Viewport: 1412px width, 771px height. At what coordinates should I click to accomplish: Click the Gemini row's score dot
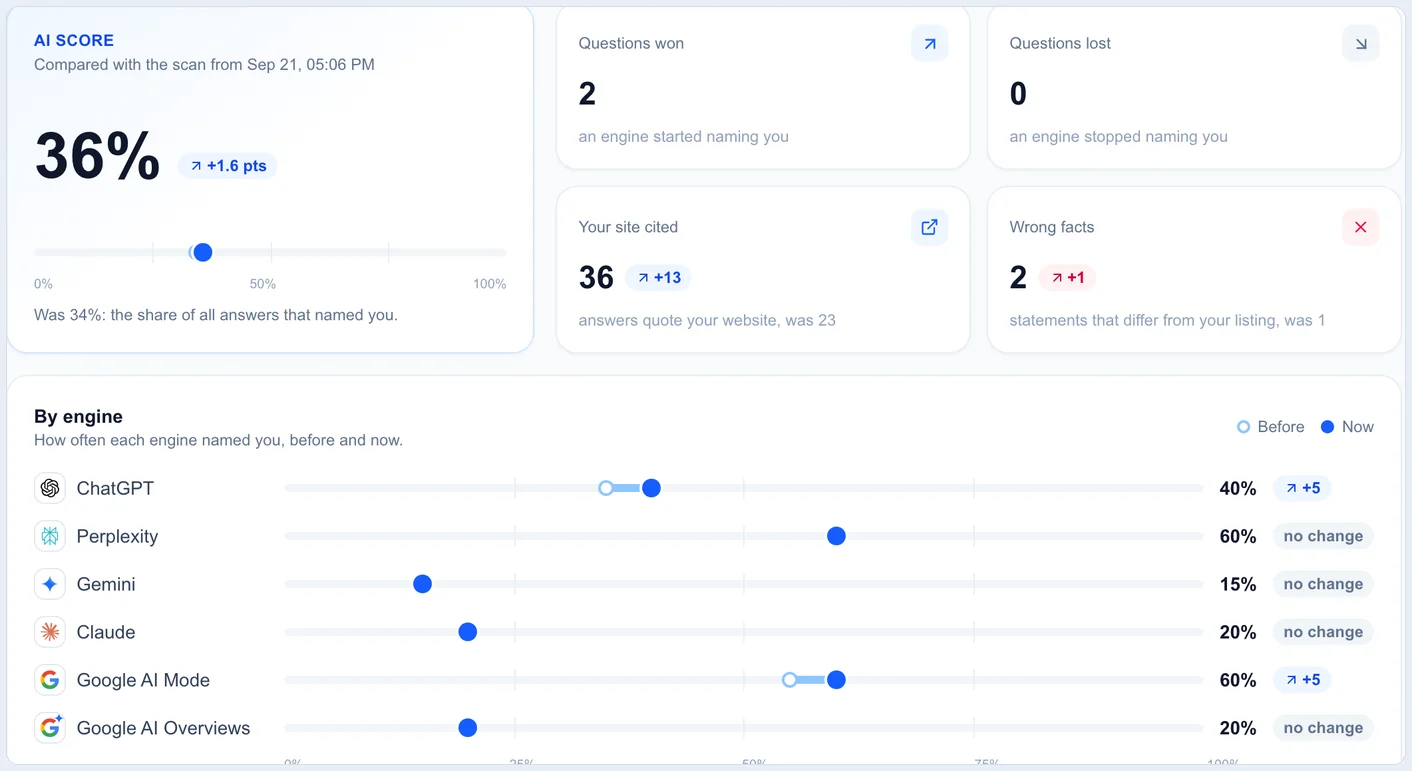[422, 584]
